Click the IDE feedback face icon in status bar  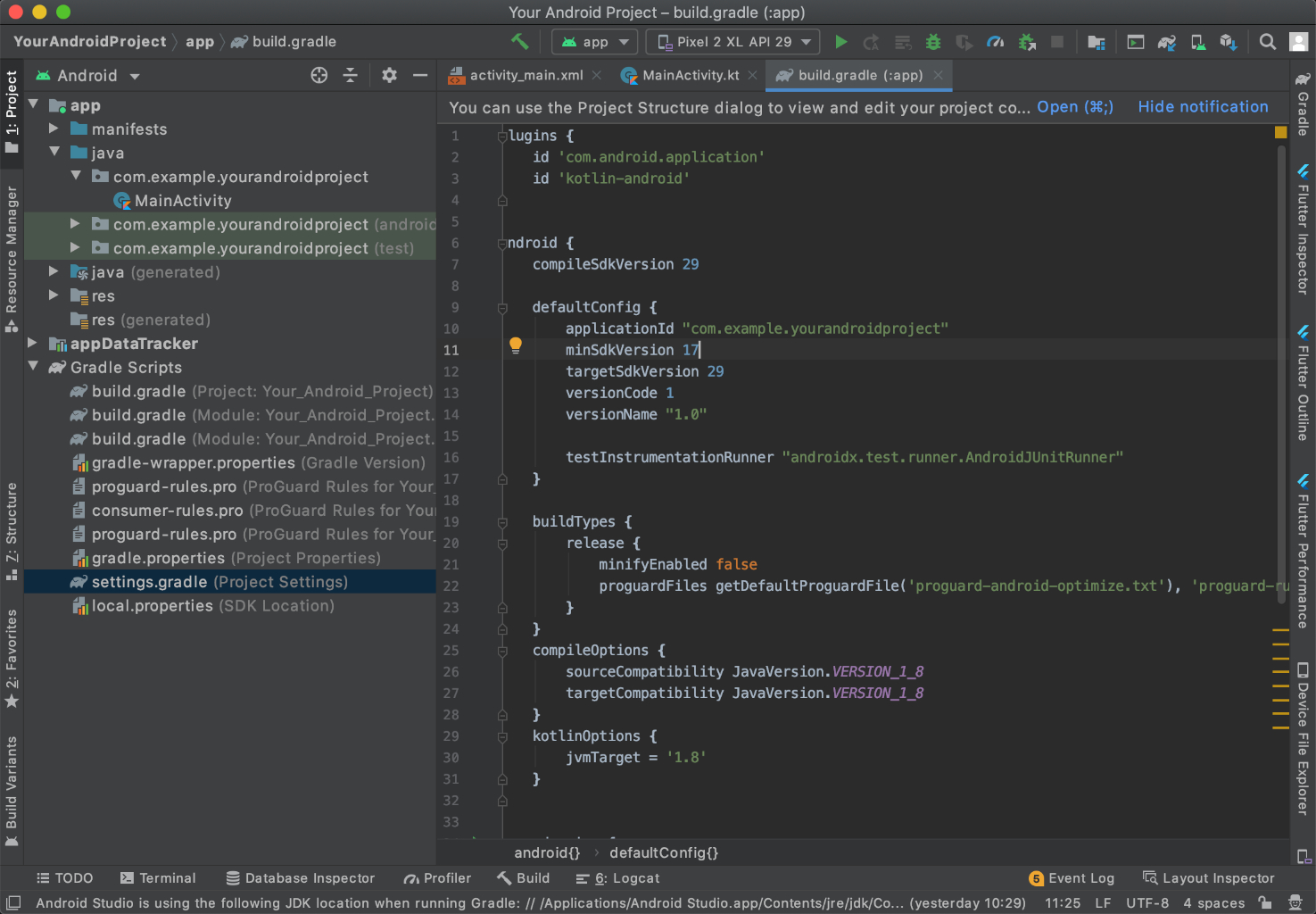pyautogui.click(x=1295, y=902)
